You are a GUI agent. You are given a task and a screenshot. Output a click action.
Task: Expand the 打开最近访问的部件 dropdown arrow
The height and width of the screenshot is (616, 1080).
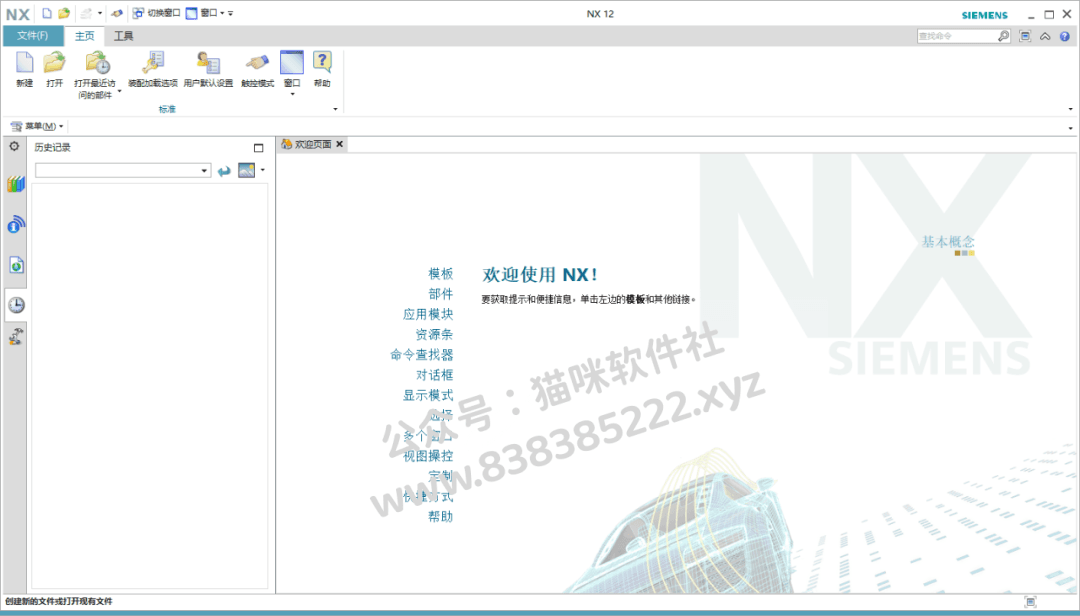pos(119,91)
